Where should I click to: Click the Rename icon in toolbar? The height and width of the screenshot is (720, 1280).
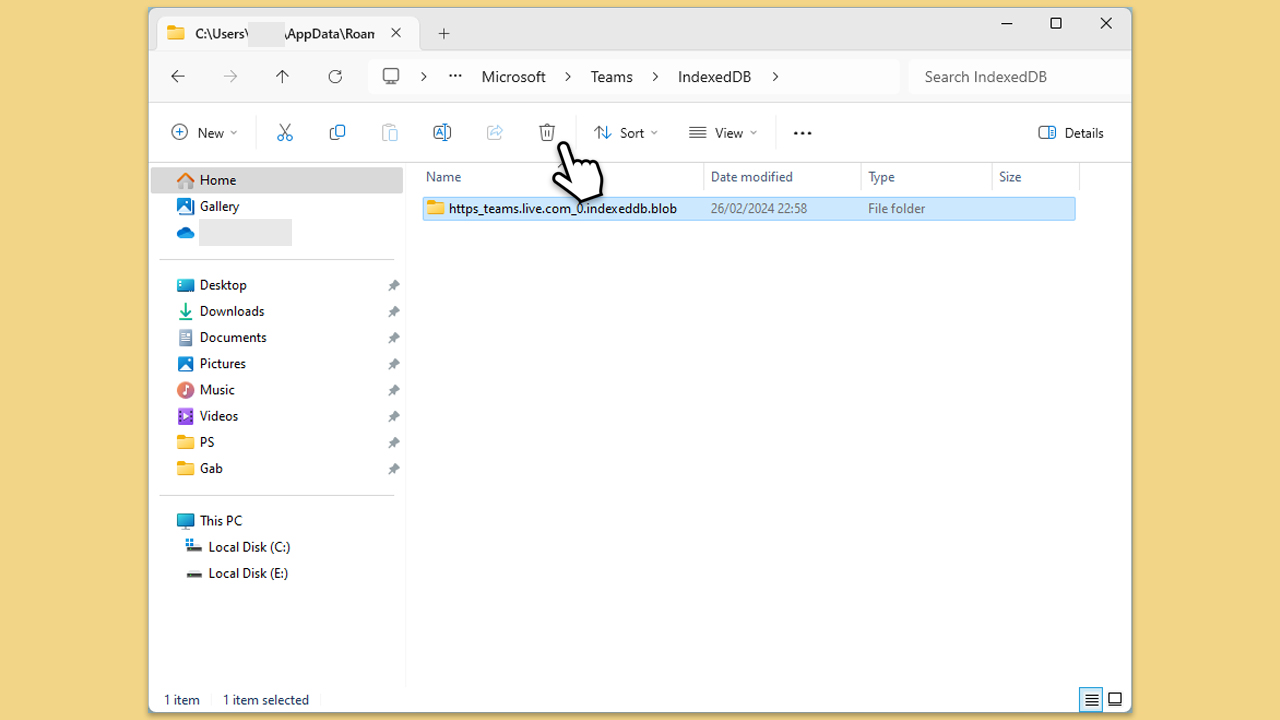pos(442,133)
